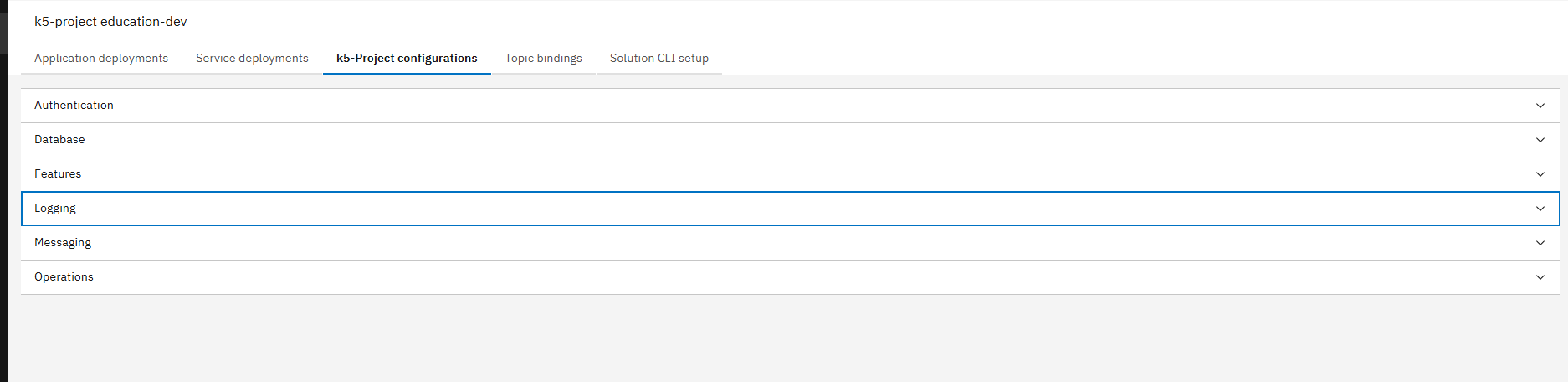The height and width of the screenshot is (382, 1568).
Task: Click the Authentication row chevron icon
Action: (x=1540, y=106)
